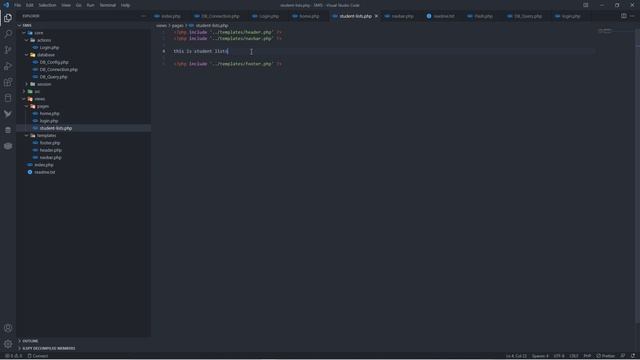Screen dimensions: 640x360
Task: Switch to the readme.txt editor tab
Action: (443, 16)
